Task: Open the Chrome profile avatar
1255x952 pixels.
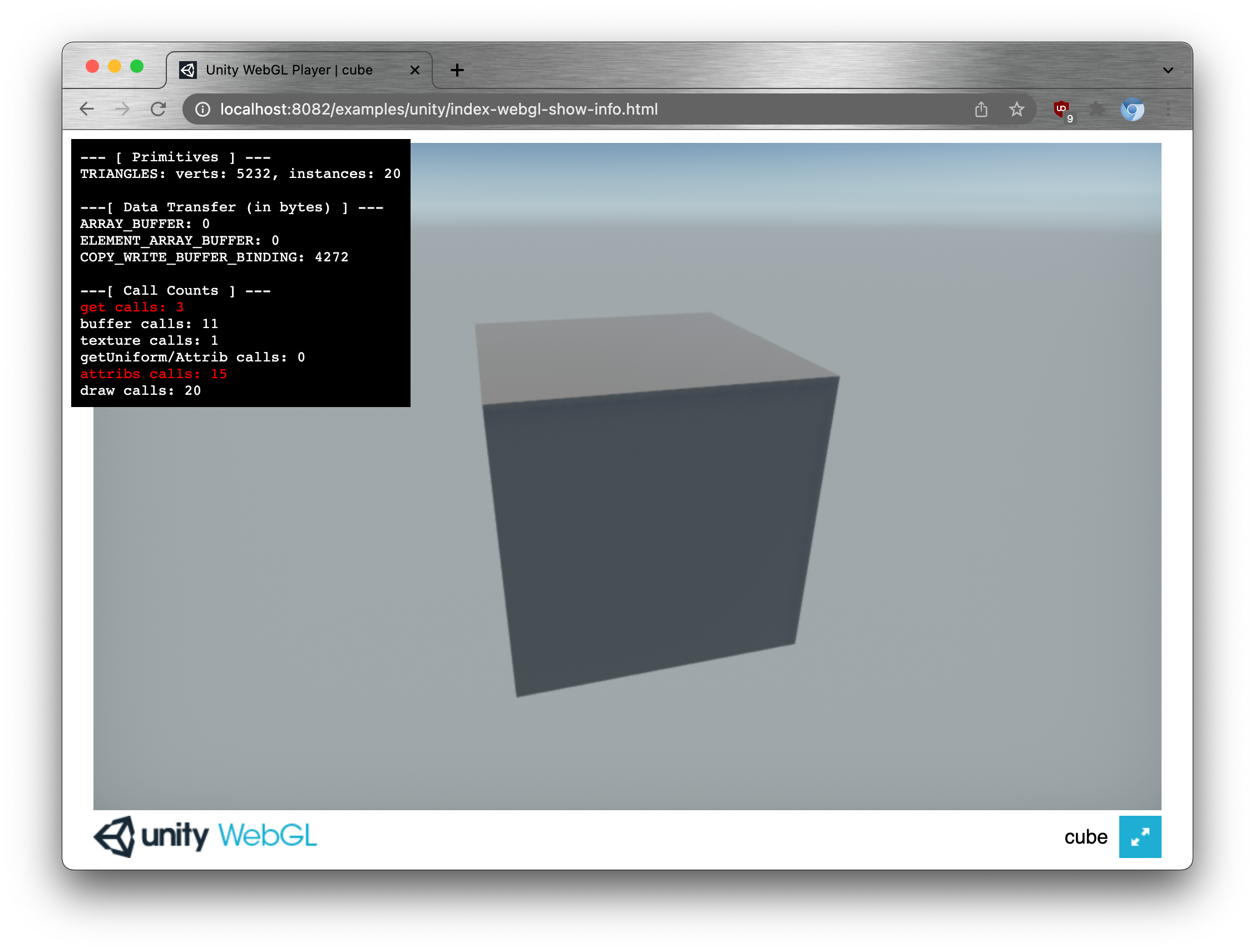Action: pos(1132,110)
